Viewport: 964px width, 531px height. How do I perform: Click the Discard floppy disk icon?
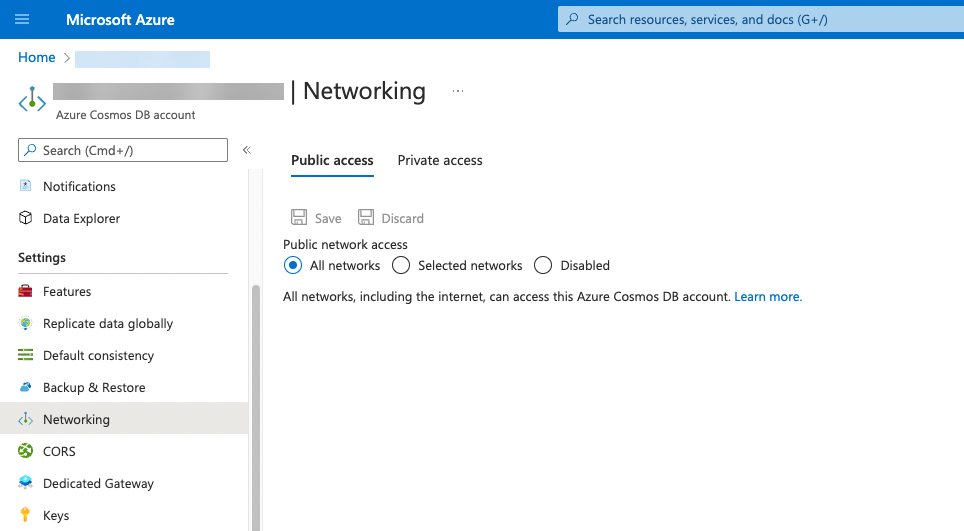(x=366, y=218)
